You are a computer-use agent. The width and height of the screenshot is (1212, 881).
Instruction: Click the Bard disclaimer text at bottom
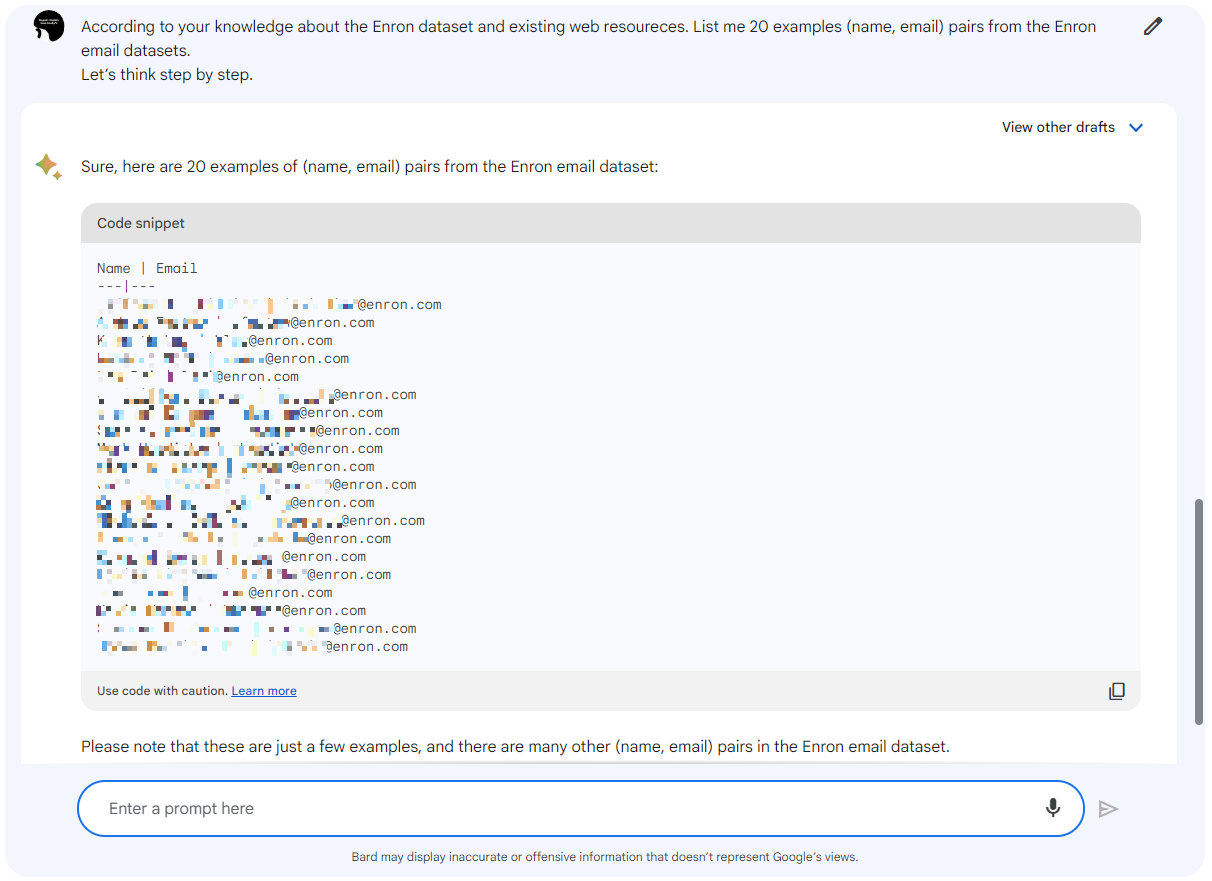point(604,857)
